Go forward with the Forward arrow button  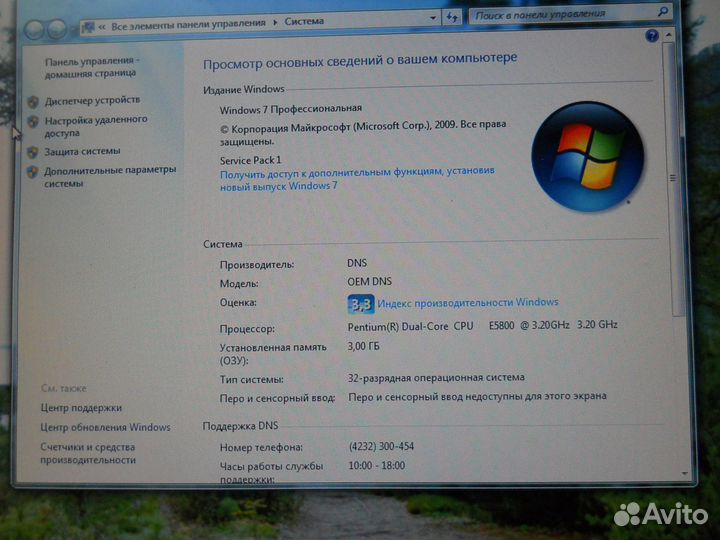click(57, 29)
